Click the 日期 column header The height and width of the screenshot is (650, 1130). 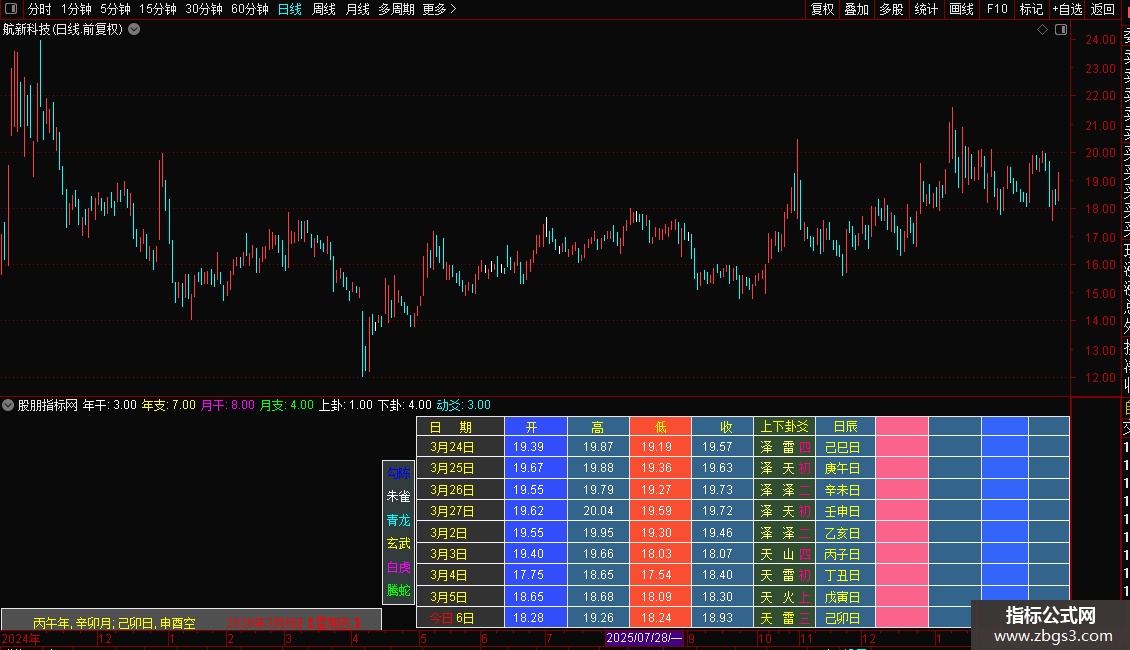(461, 427)
